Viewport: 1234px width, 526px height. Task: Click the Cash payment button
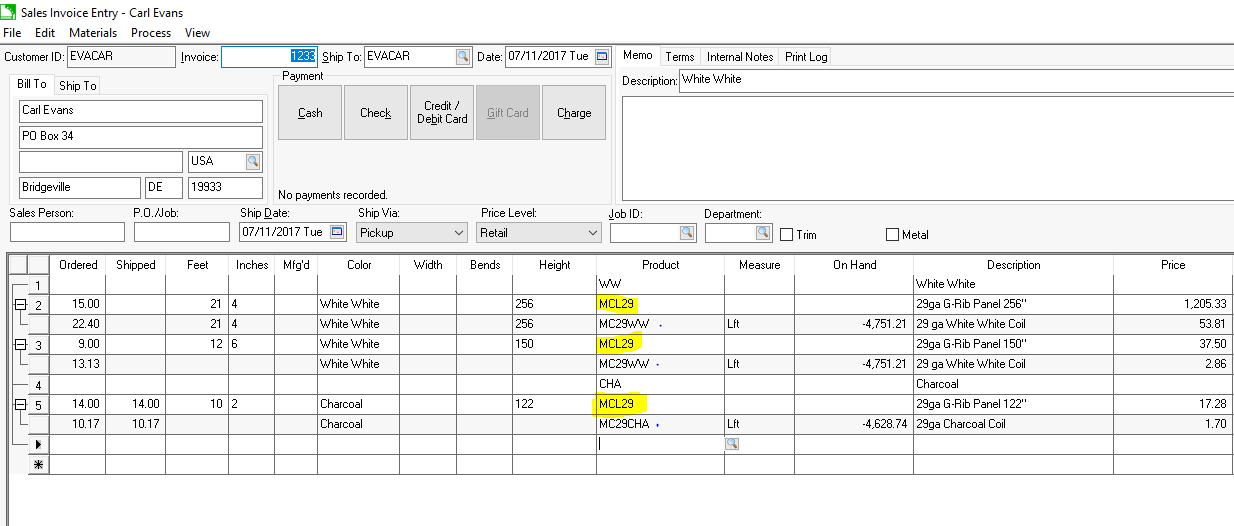pyautogui.click(x=310, y=113)
